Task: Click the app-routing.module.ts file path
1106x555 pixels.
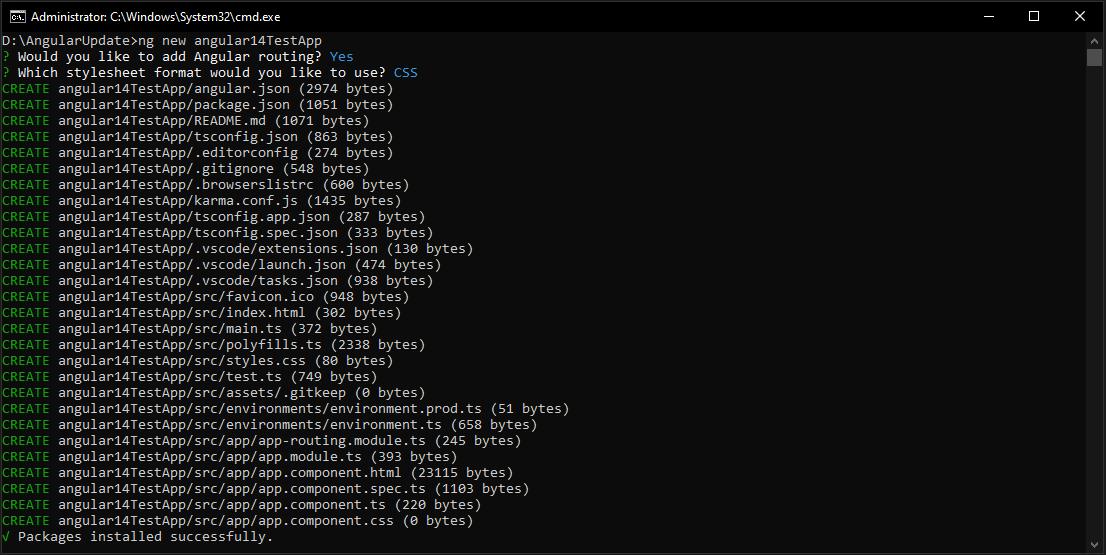Action: [x=242, y=441]
